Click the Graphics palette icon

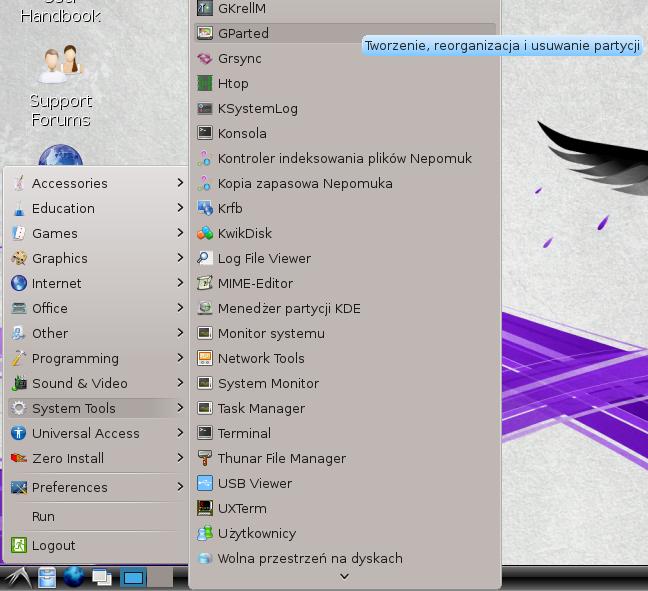coord(19,258)
